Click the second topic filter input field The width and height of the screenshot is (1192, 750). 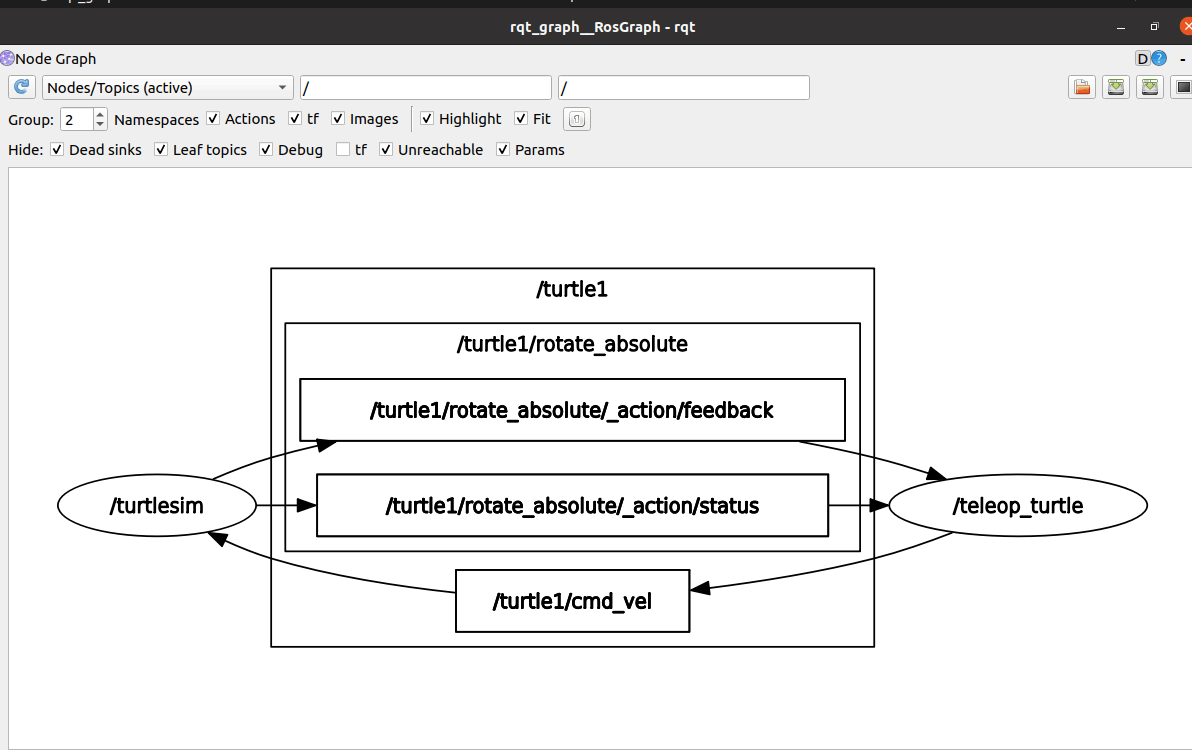[x=683, y=87]
